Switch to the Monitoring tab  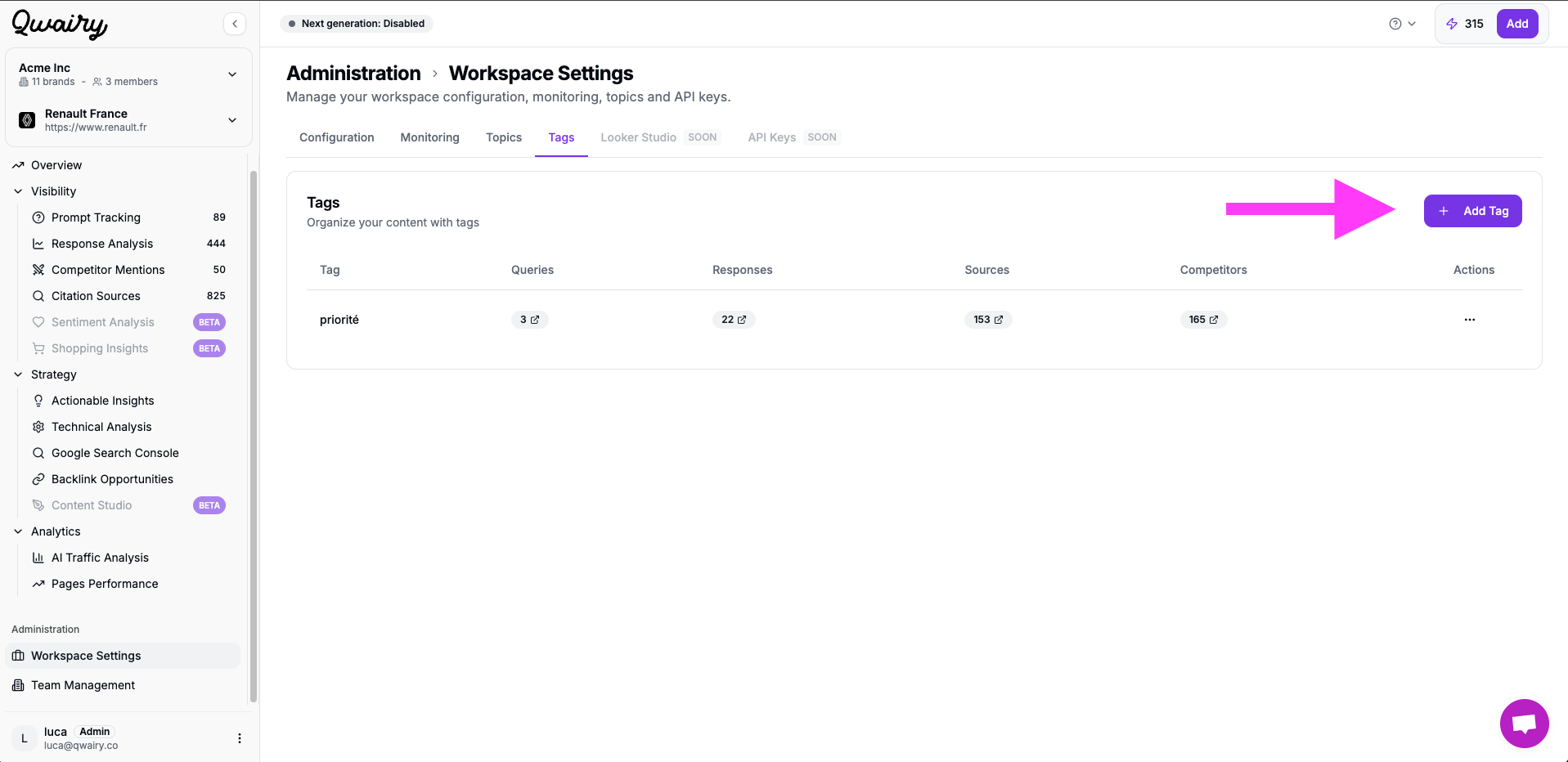[430, 137]
